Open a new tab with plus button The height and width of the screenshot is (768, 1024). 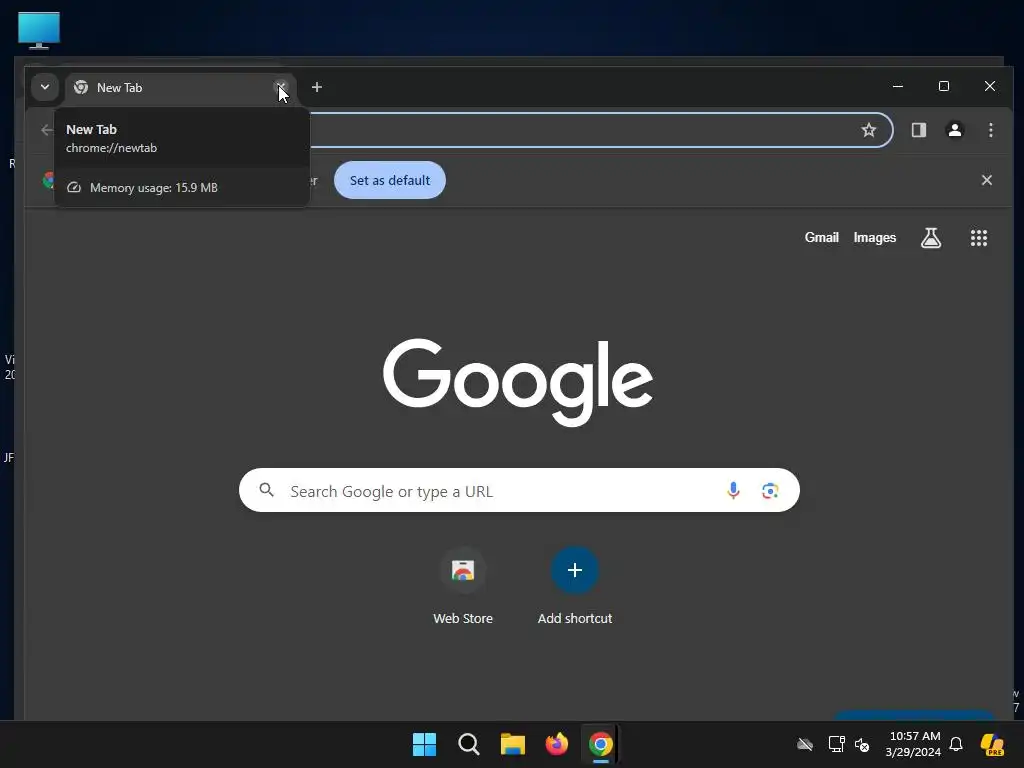click(317, 87)
